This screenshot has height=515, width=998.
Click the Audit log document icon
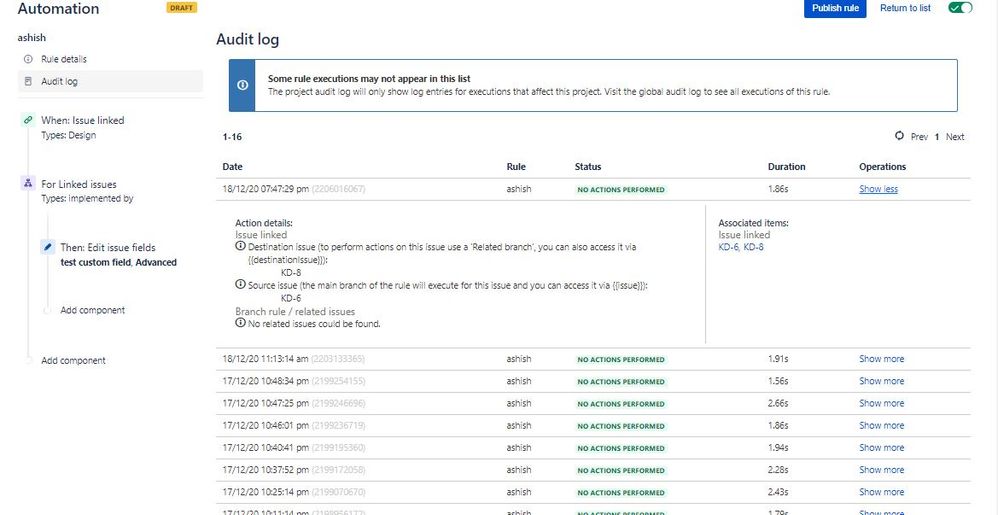click(27, 81)
